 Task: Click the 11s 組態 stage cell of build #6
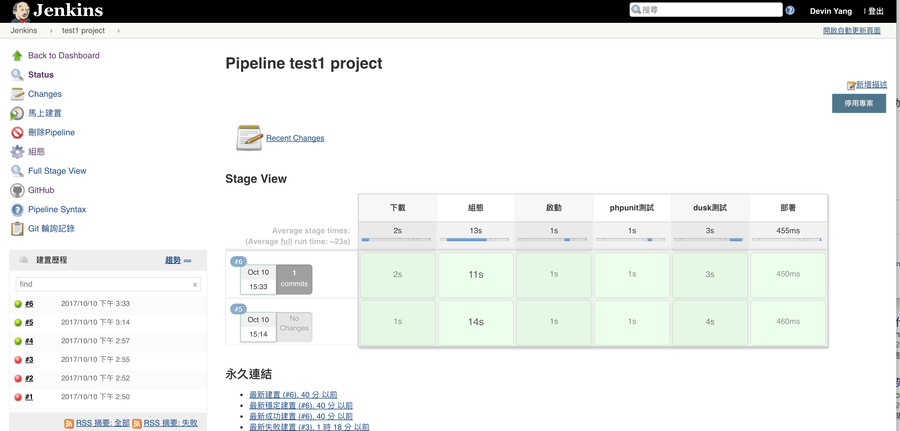pos(476,275)
